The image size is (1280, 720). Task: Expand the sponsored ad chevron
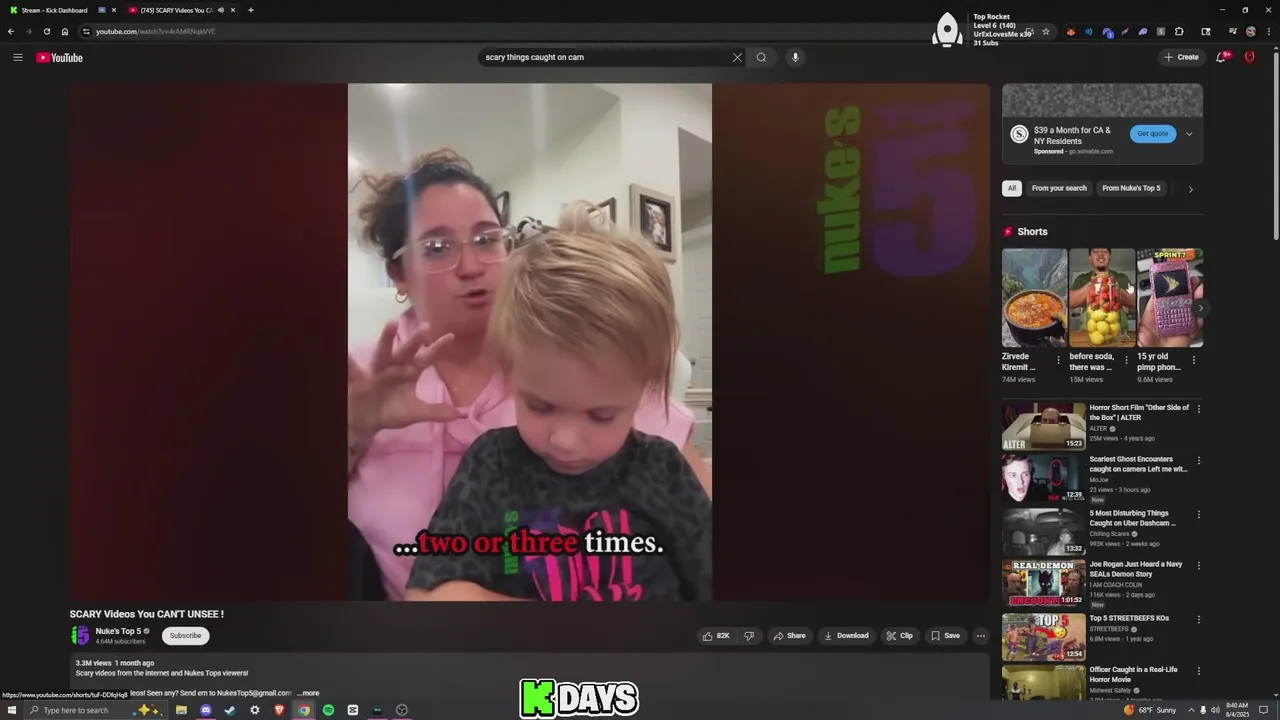(1189, 134)
